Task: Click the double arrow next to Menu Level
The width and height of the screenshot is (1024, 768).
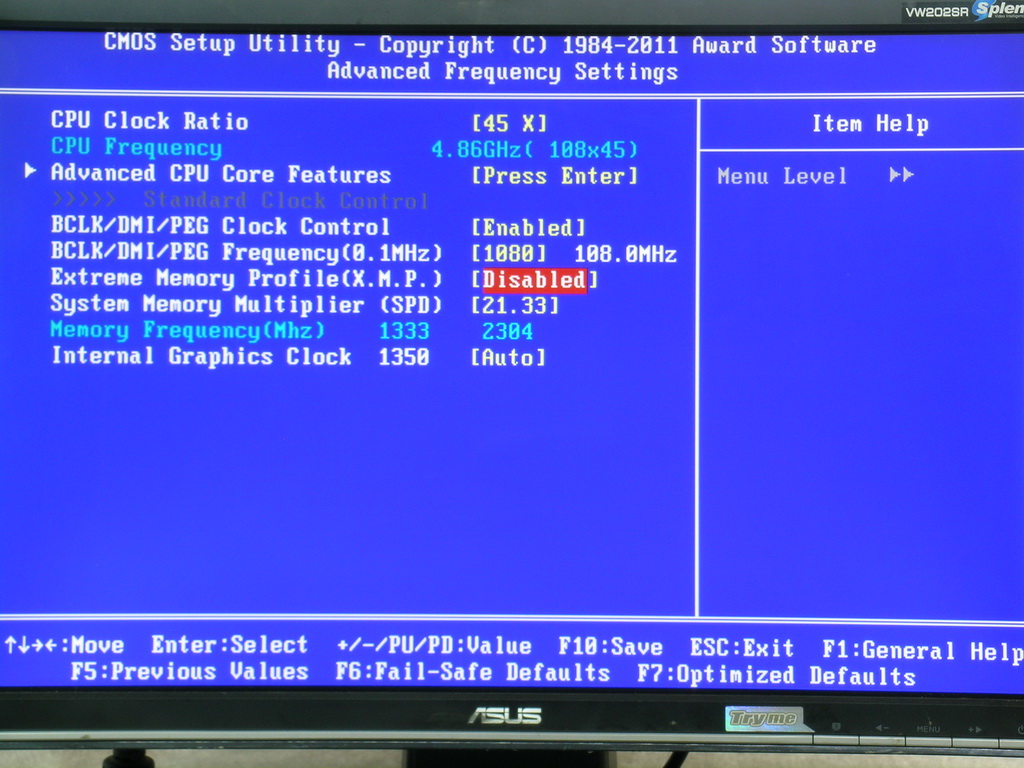Action: coord(901,174)
